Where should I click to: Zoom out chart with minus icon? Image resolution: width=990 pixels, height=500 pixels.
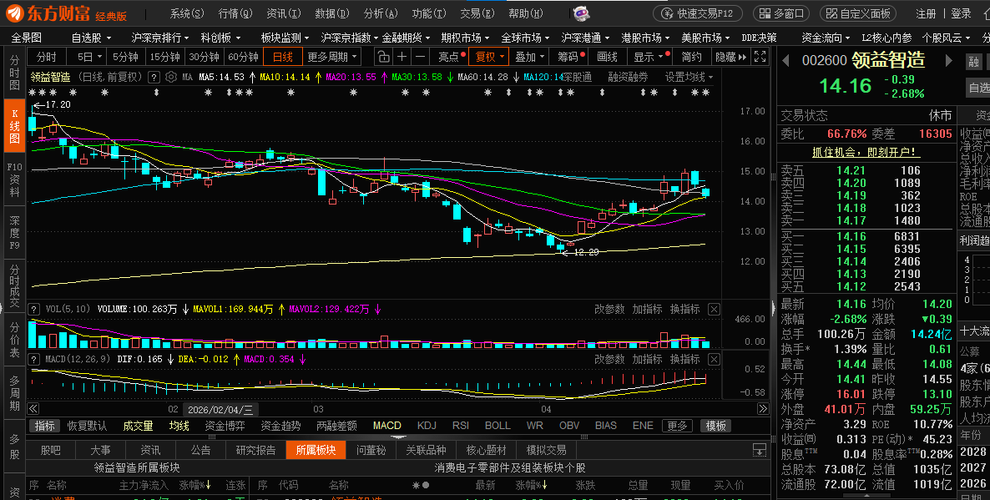point(420,57)
